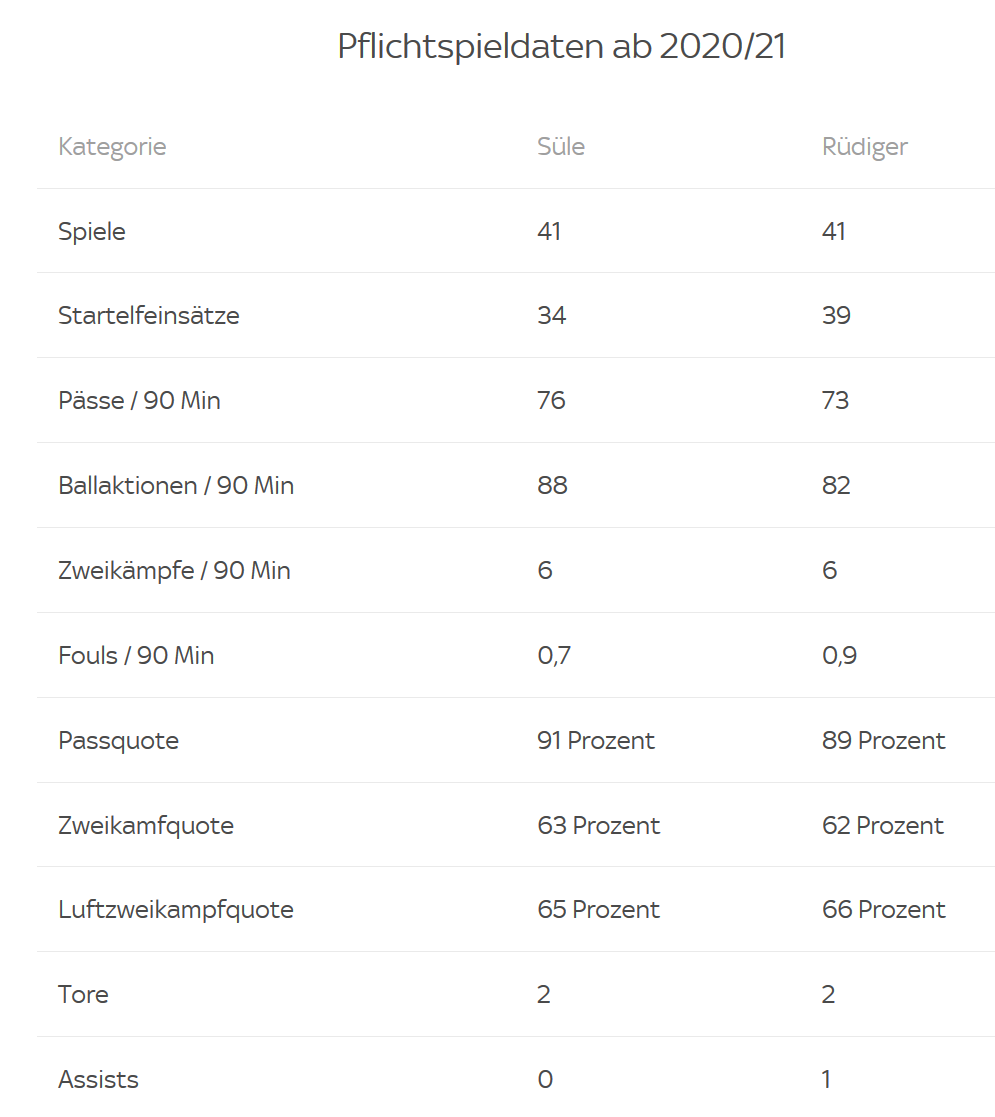The height and width of the screenshot is (1117, 995).
Task: Click the Startelfeinsätze row label
Action: (x=149, y=316)
